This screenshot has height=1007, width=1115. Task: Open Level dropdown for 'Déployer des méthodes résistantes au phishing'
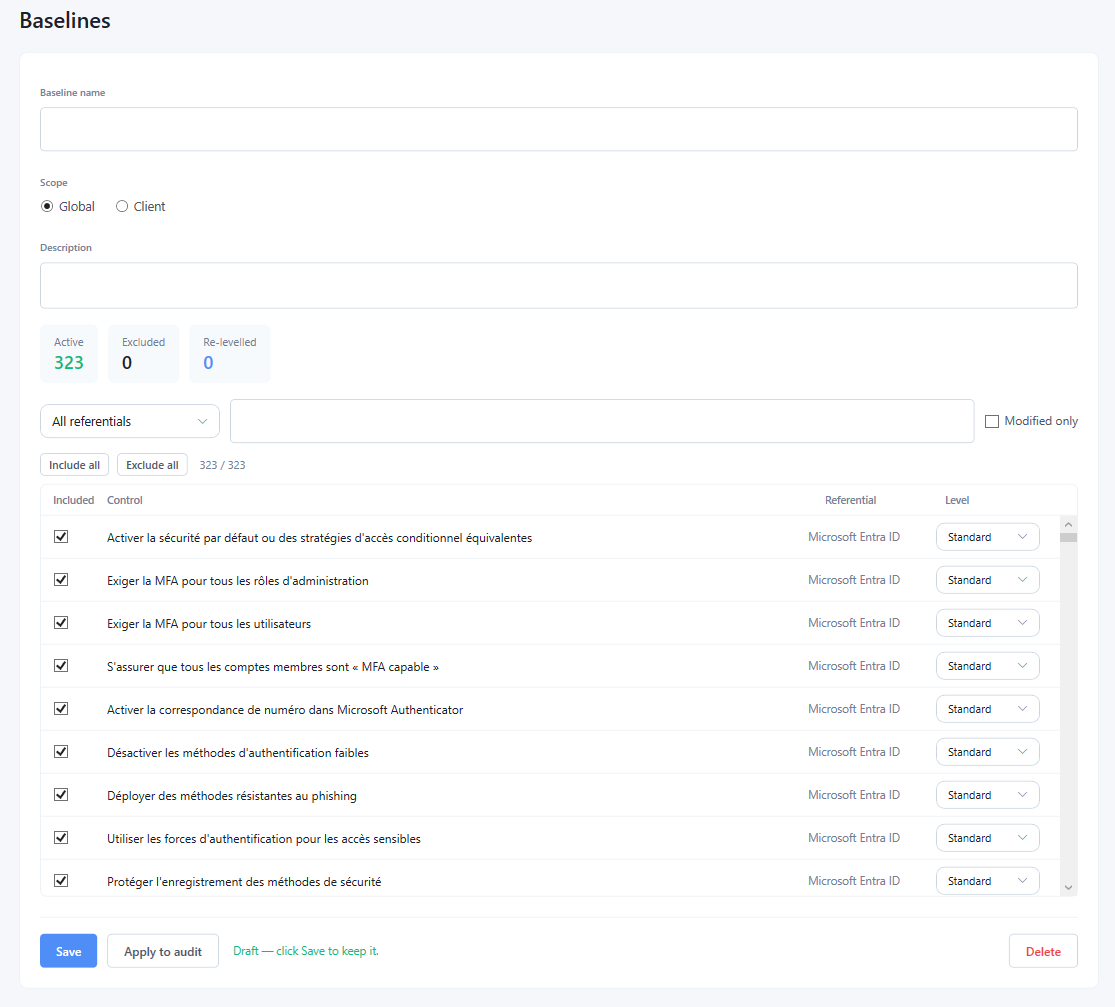pos(988,795)
